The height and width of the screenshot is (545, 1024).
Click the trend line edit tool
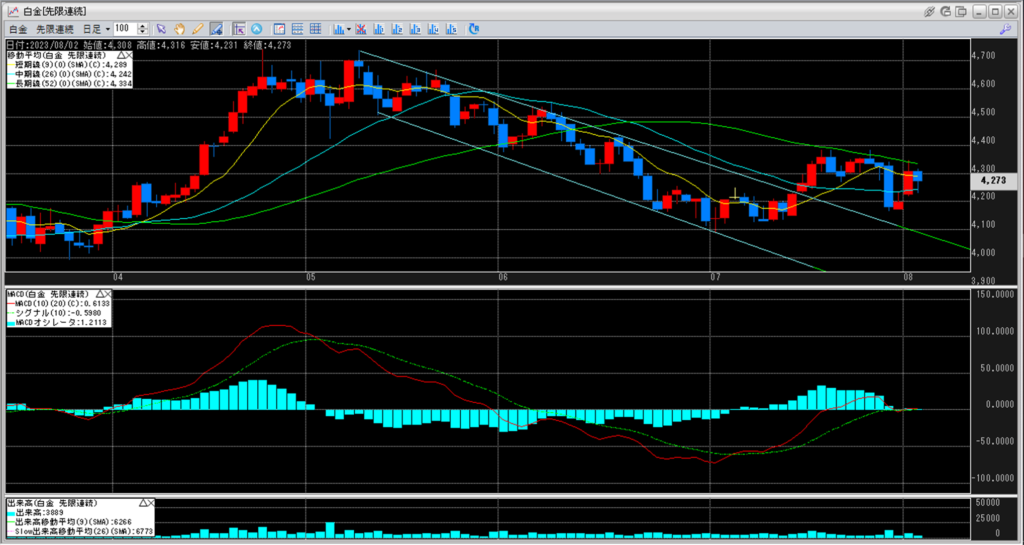coord(215,29)
